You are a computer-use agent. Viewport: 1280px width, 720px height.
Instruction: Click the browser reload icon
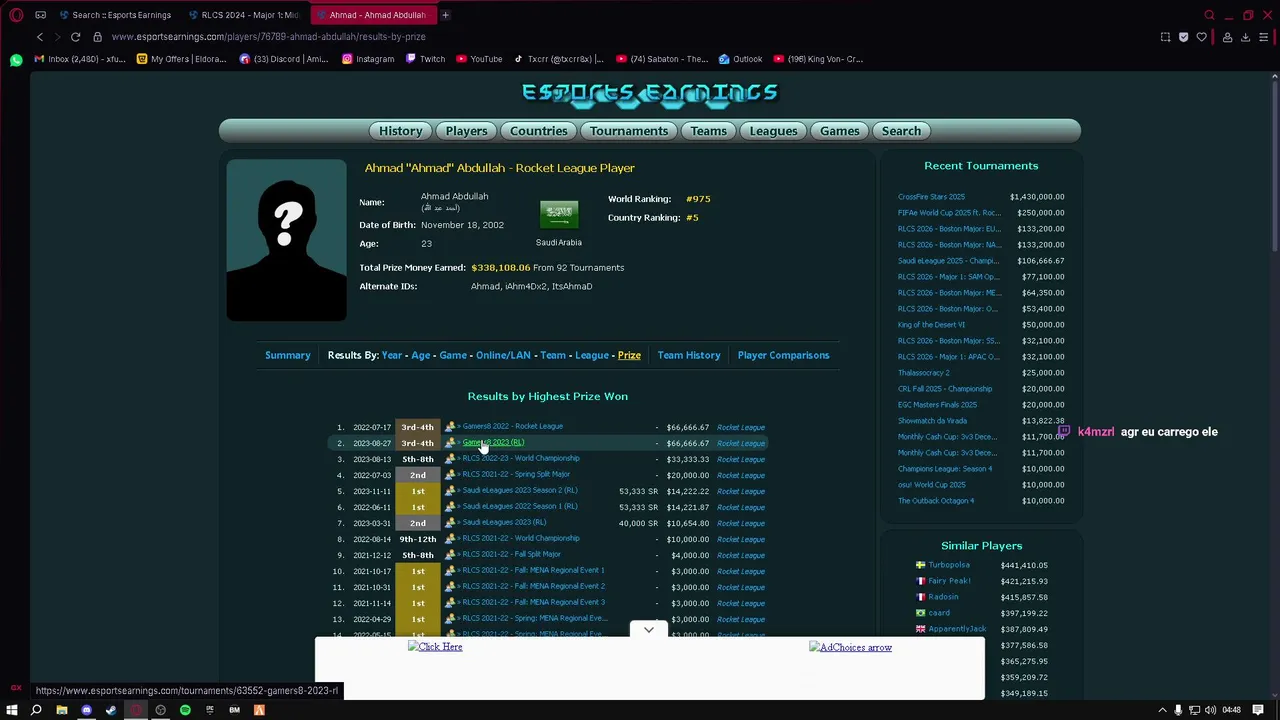pos(75,37)
